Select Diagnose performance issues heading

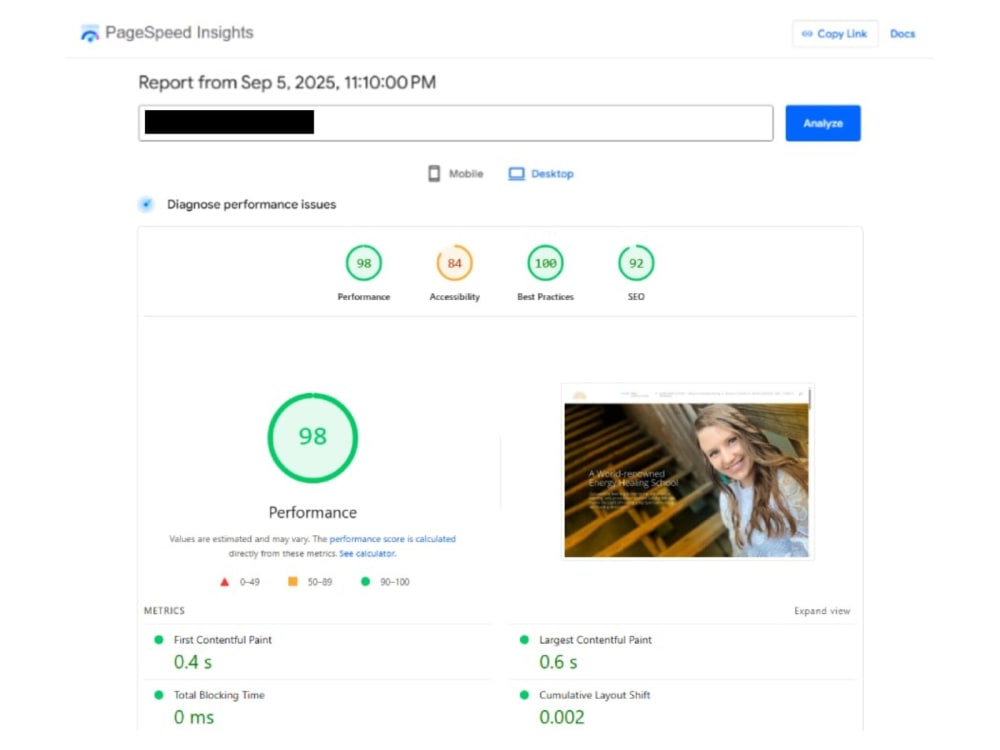coord(251,204)
